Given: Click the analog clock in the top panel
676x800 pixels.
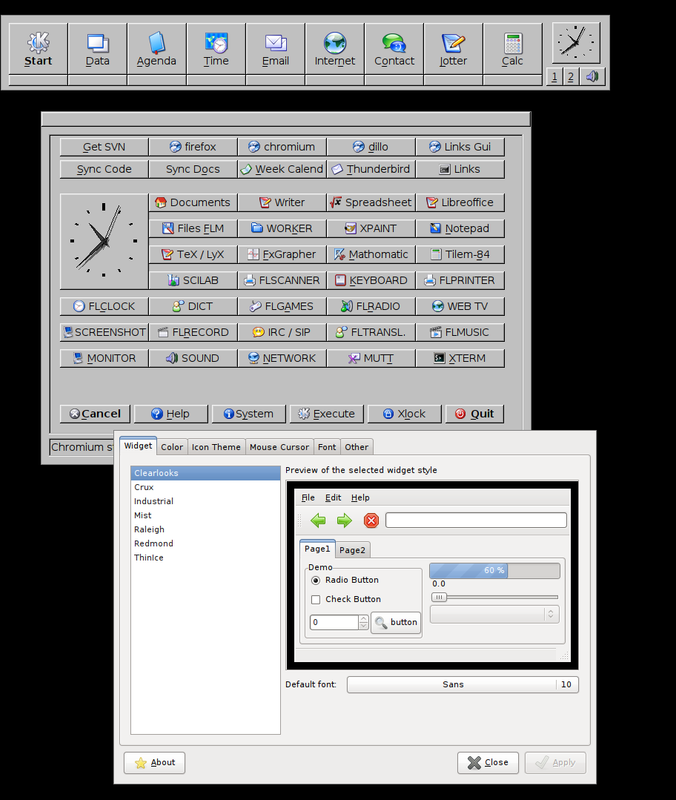Looking at the screenshot, I should coord(576,43).
